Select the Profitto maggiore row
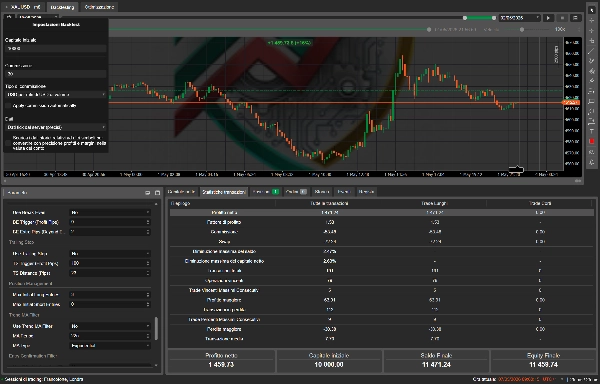 click(x=382, y=300)
